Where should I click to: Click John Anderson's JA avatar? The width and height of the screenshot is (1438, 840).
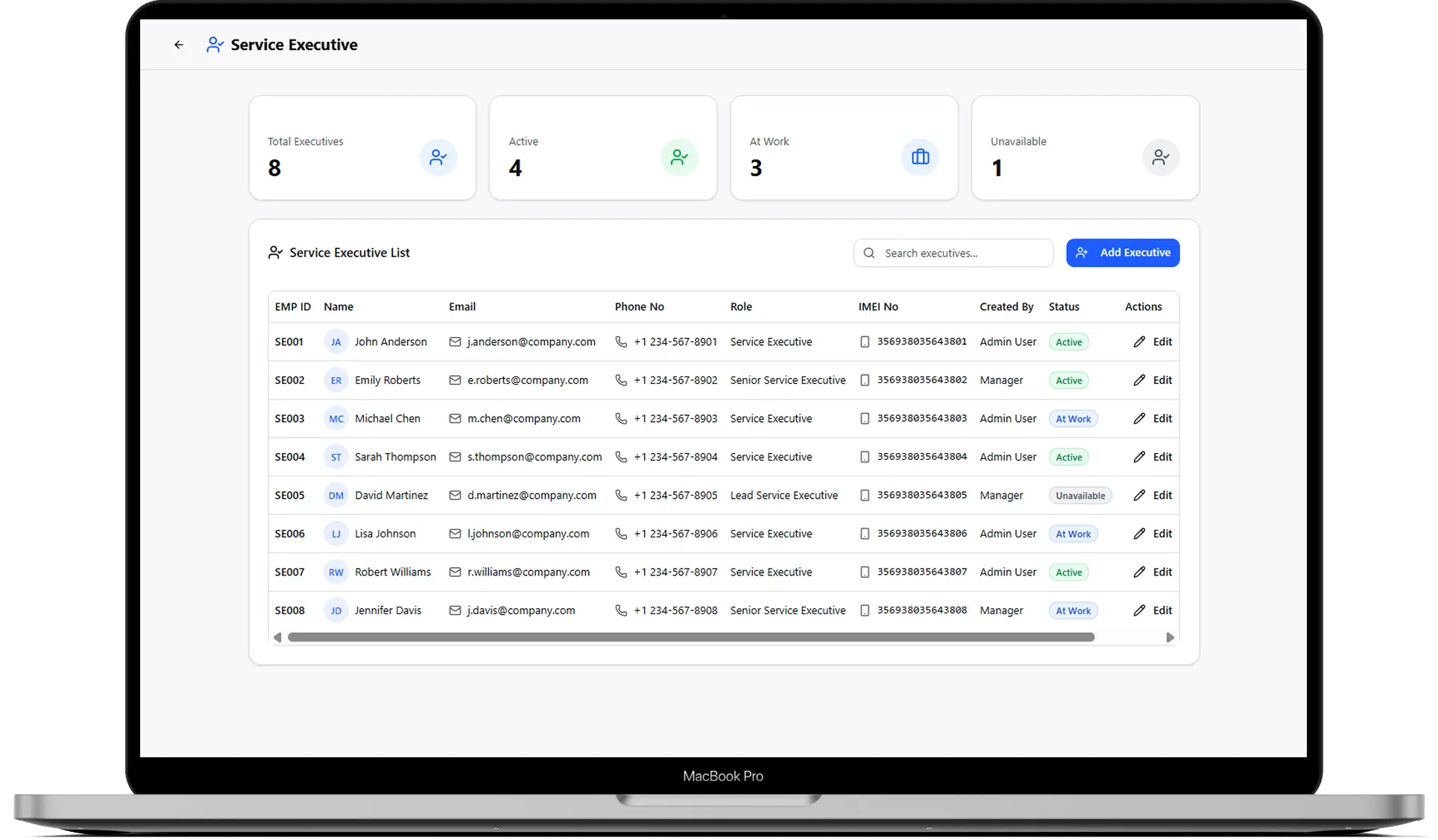coord(336,342)
